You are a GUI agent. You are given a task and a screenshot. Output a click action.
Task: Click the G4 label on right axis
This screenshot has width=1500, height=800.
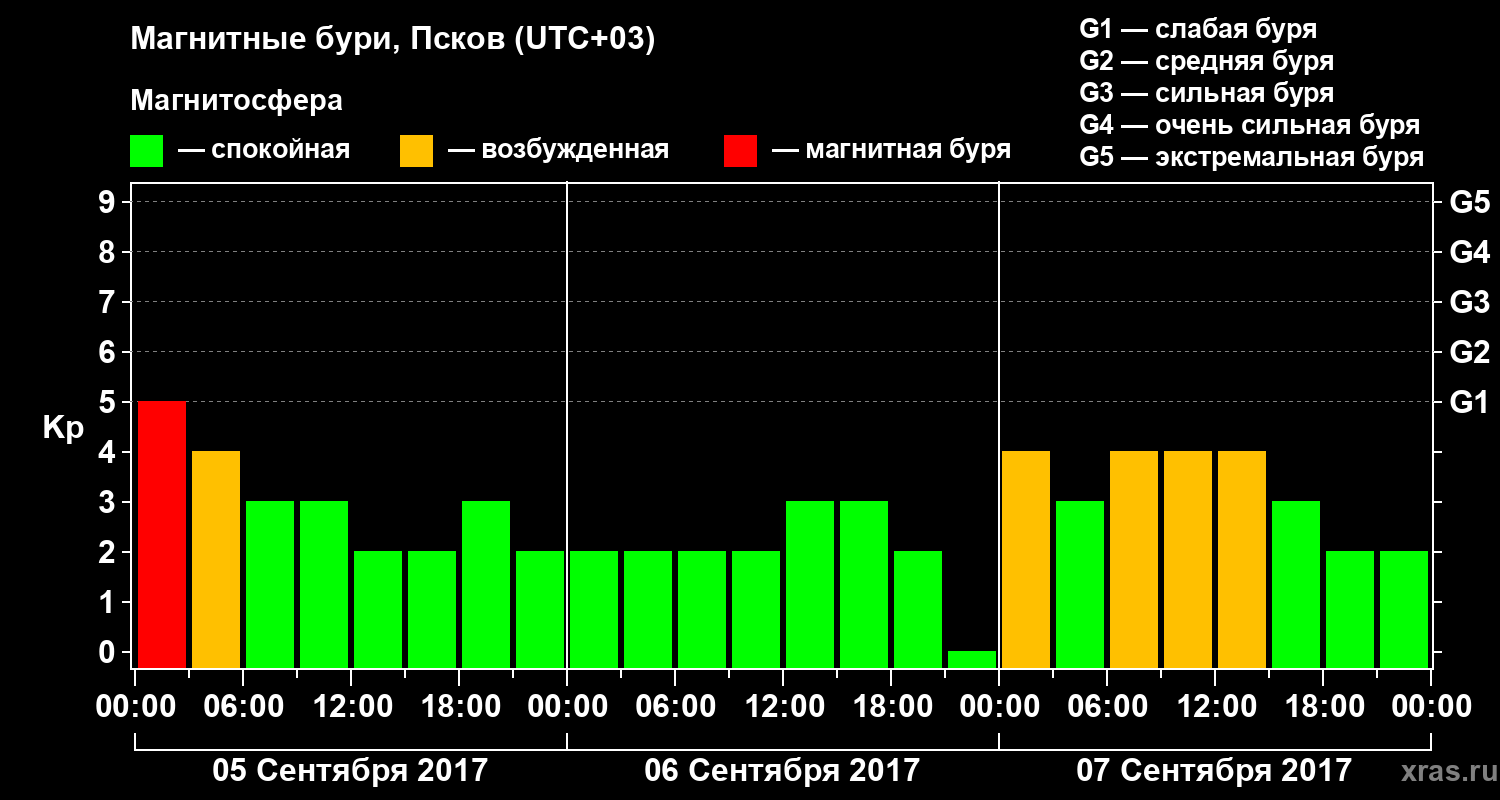pyautogui.click(x=1470, y=252)
